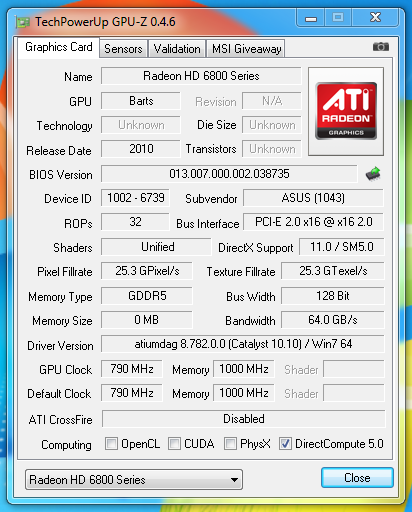Close window using title bar X
This screenshot has width=412, height=512.
pos(375,17)
